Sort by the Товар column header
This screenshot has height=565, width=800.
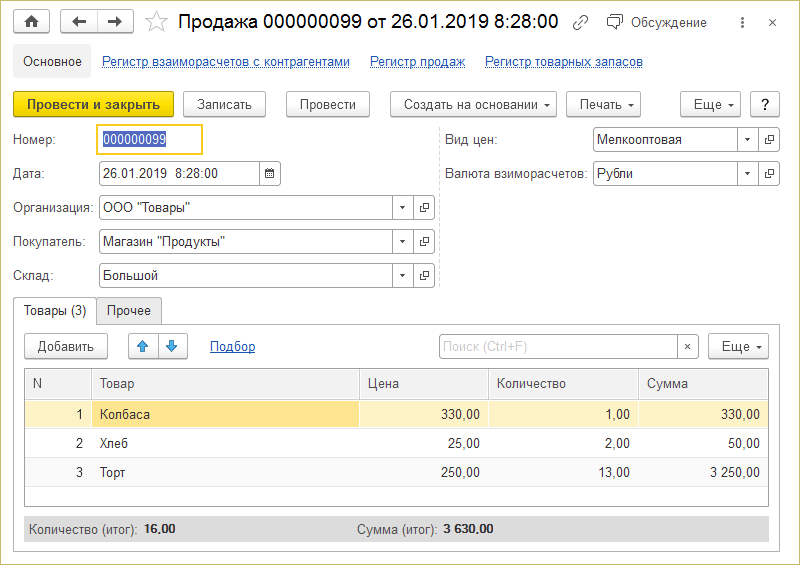coord(226,384)
